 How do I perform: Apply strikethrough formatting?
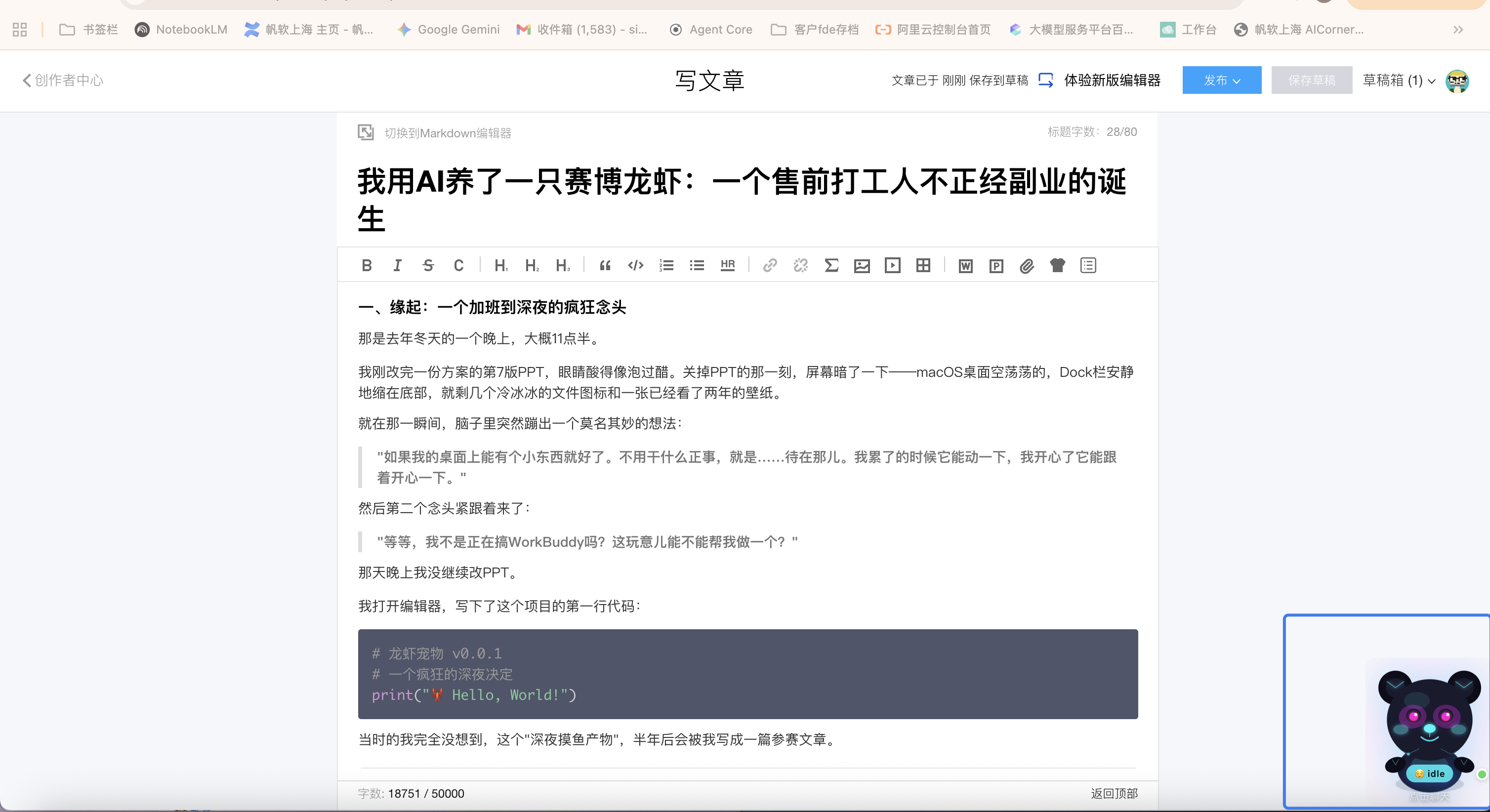(428, 265)
